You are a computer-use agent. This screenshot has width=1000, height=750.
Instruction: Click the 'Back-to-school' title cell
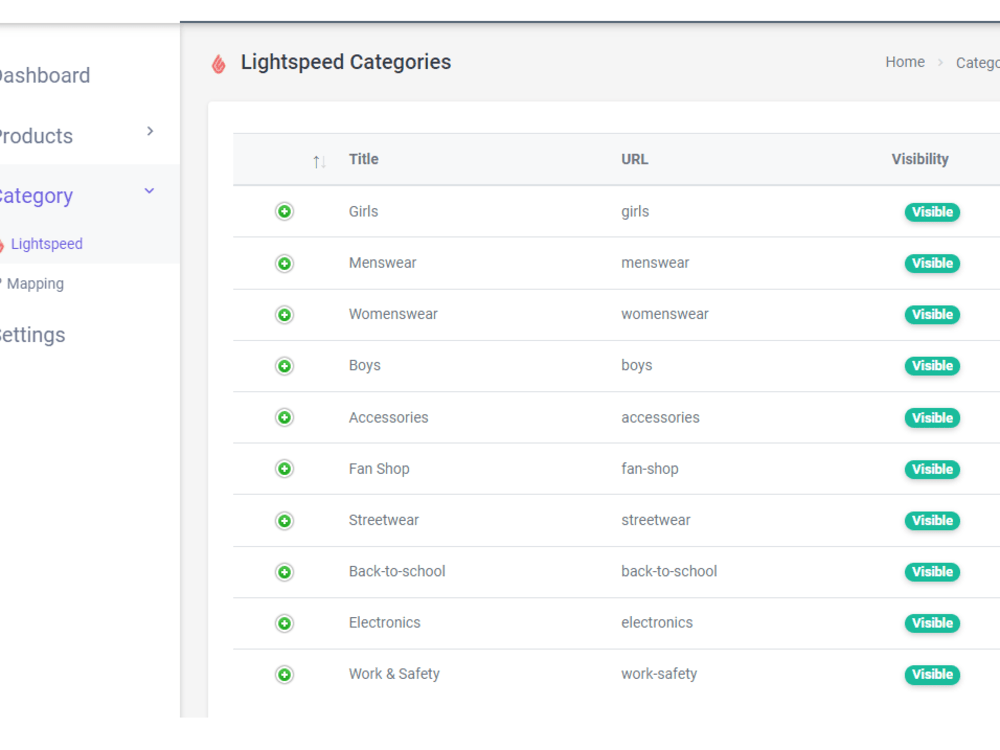[x=397, y=571]
